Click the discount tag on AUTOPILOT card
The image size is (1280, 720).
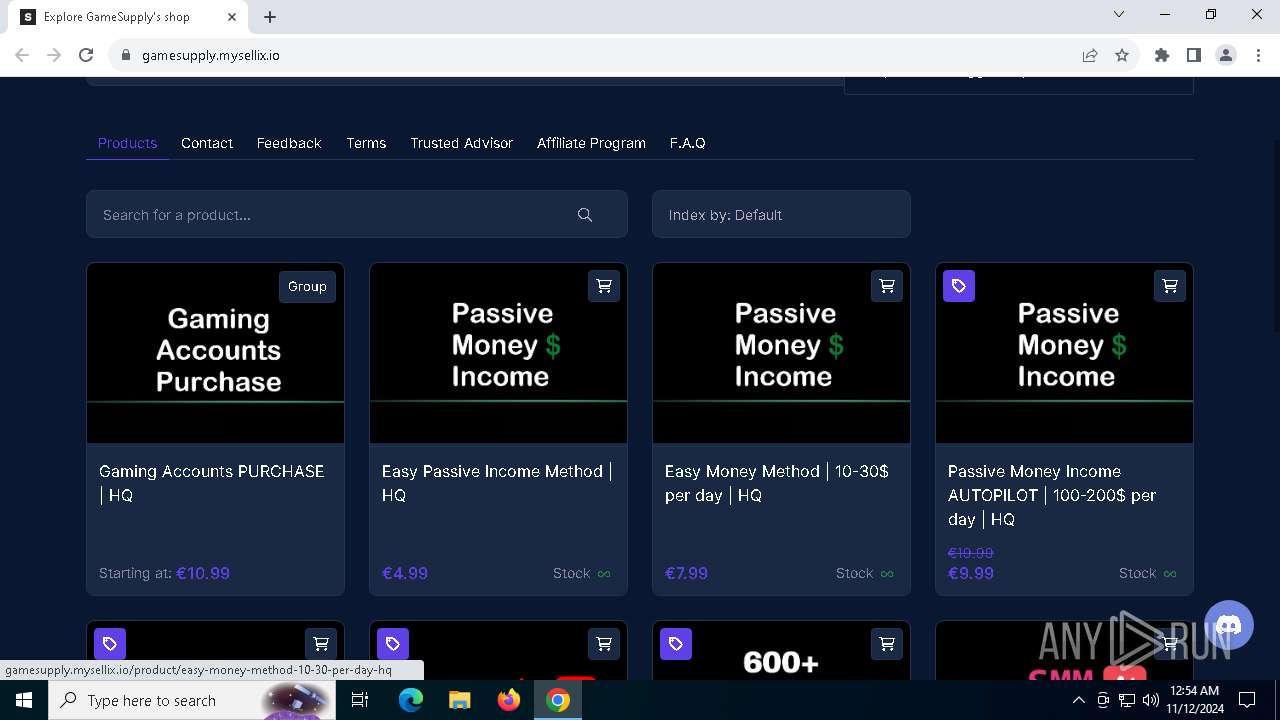tap(959, 286)
